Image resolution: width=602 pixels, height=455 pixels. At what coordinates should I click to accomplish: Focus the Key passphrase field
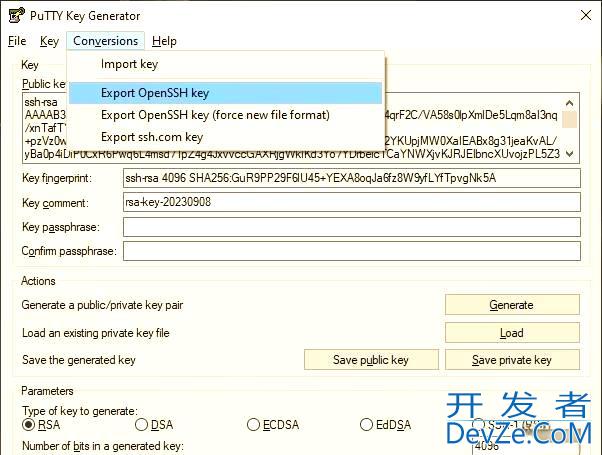pos(352,227)
